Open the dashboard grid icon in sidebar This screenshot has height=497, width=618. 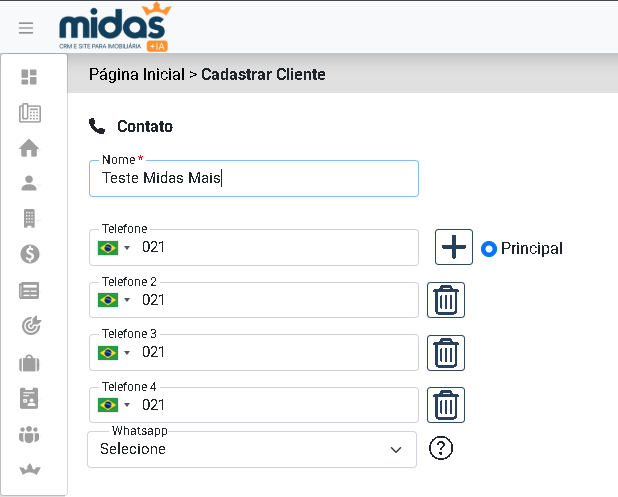pyautogui.click(x=29, y=77)
